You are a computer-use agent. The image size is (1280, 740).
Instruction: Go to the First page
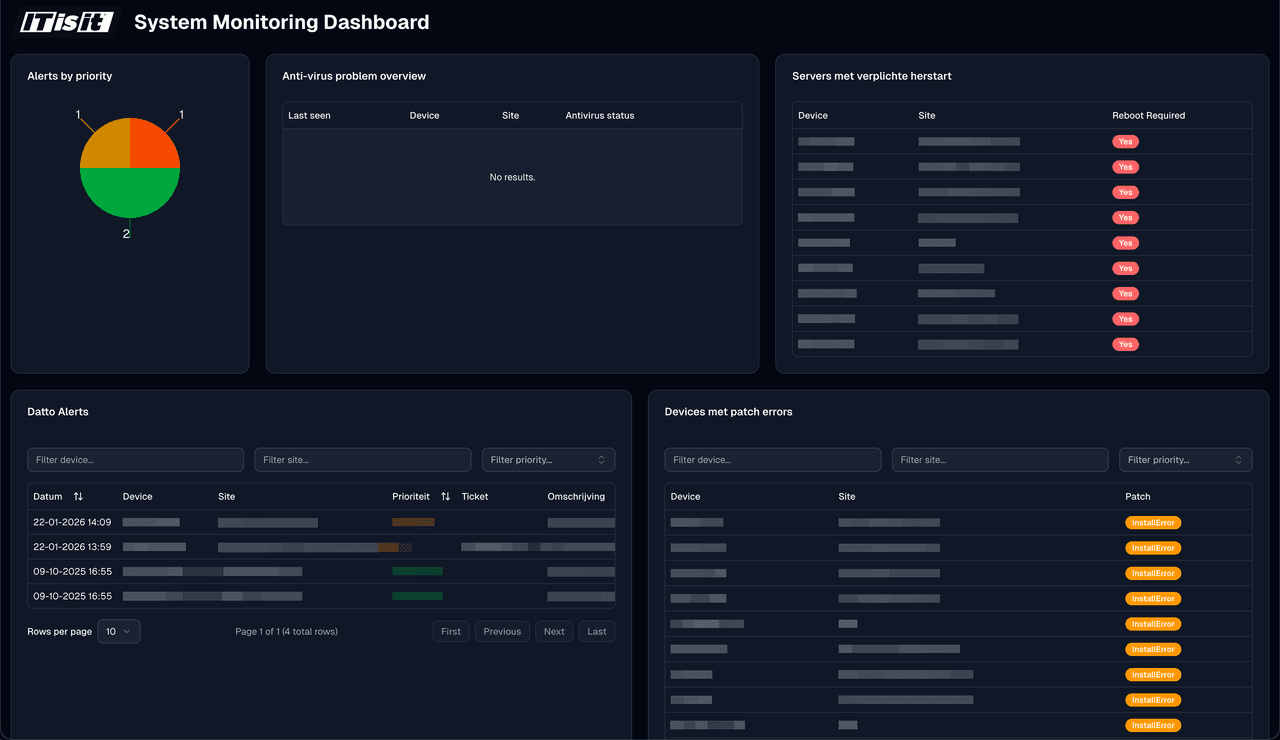451,631
